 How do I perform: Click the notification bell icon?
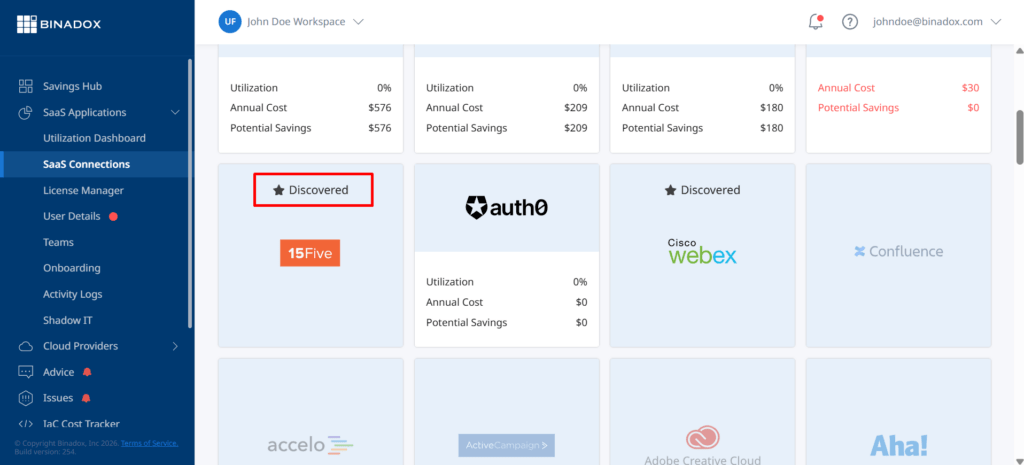click(x=815, y=22)
